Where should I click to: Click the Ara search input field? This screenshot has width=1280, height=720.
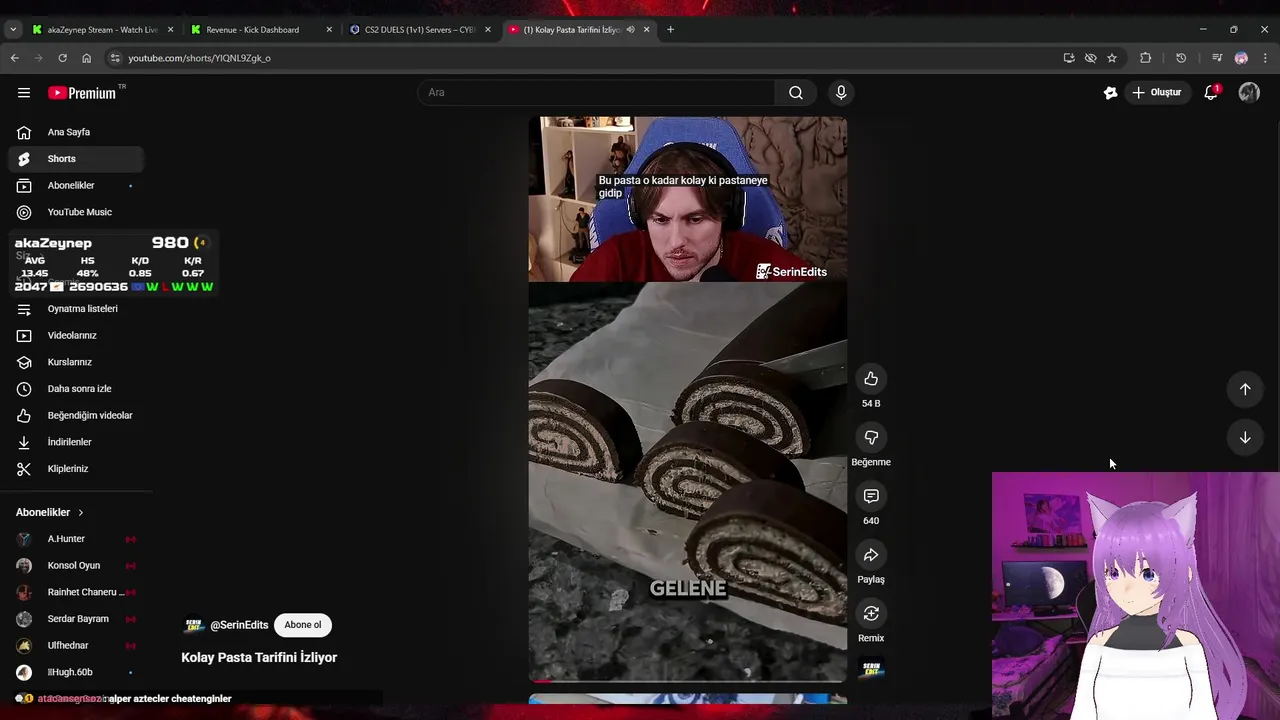(596, 93)
